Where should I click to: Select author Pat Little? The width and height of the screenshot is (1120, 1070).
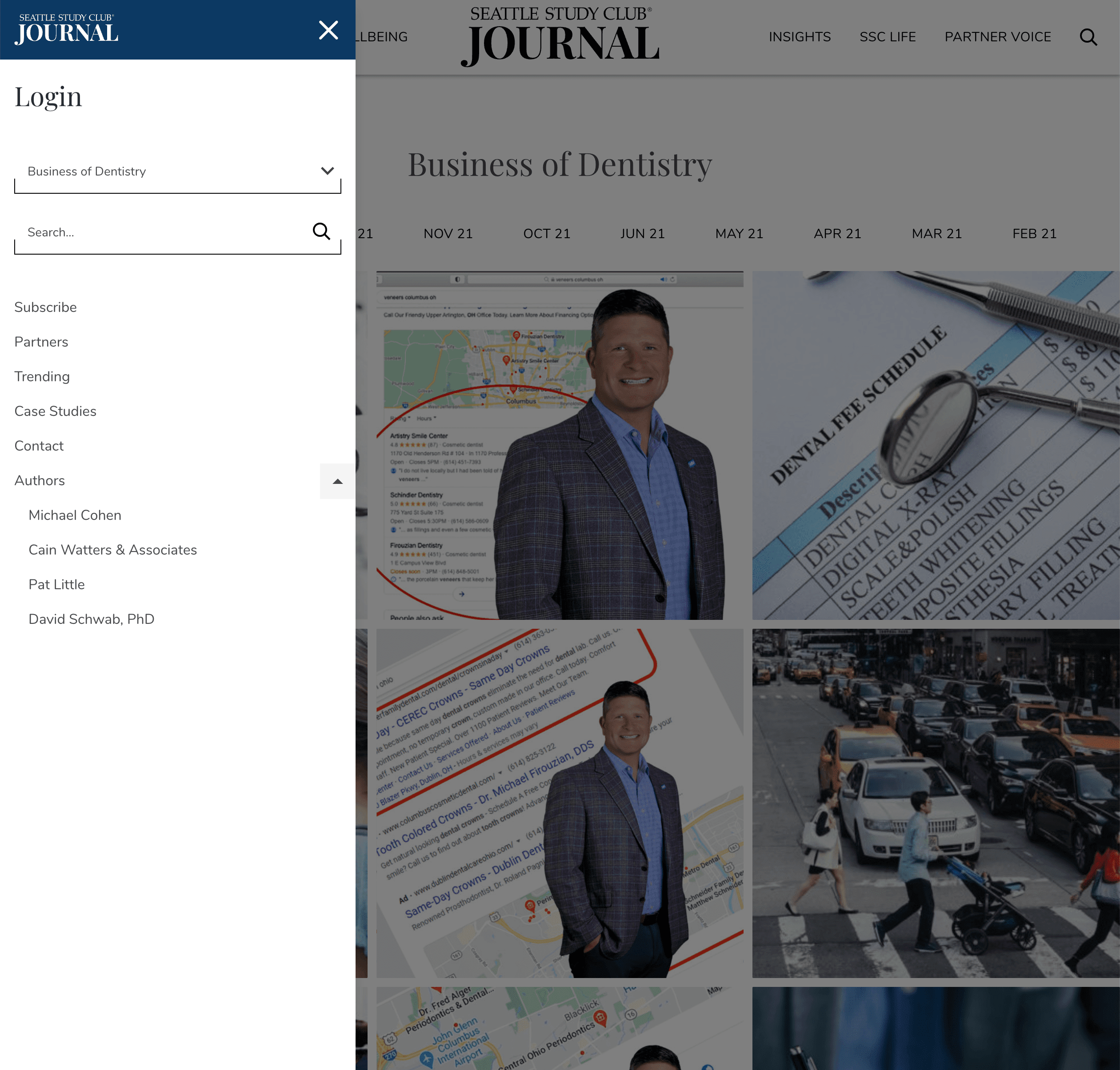pyautogui.click(x=56, y=585)
